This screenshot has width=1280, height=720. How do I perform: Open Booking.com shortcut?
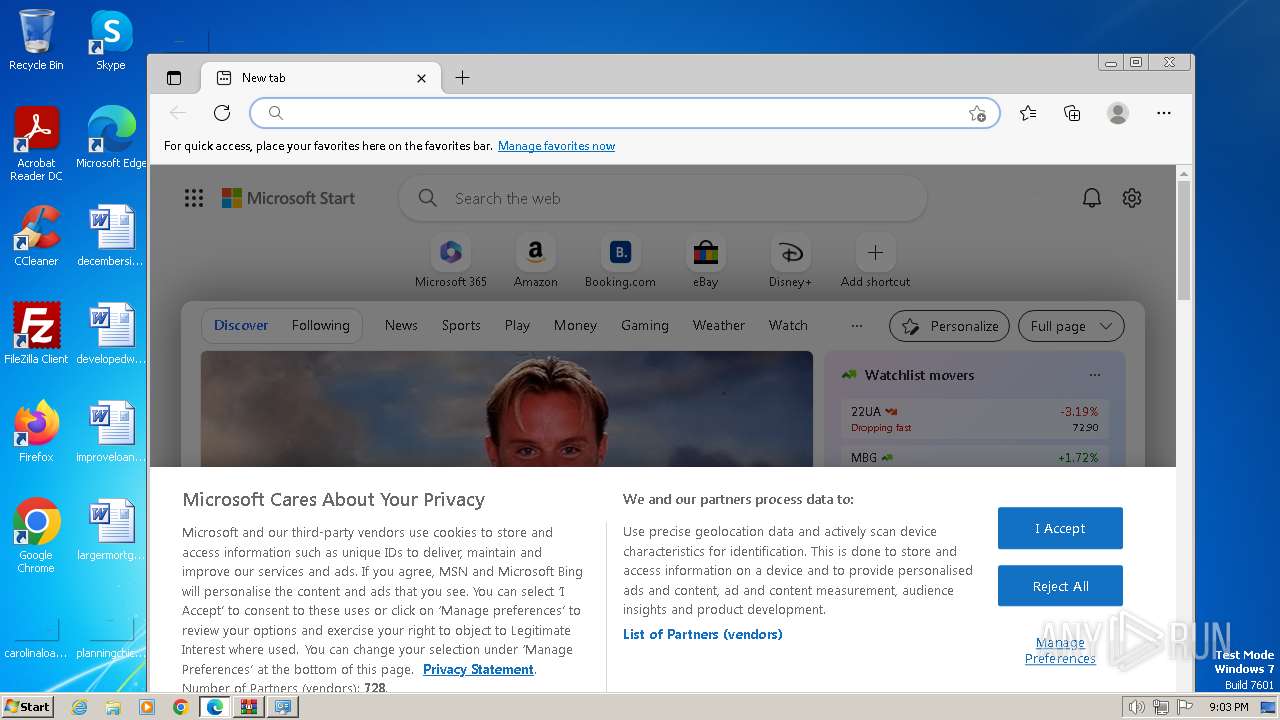(x=620, y=261)
